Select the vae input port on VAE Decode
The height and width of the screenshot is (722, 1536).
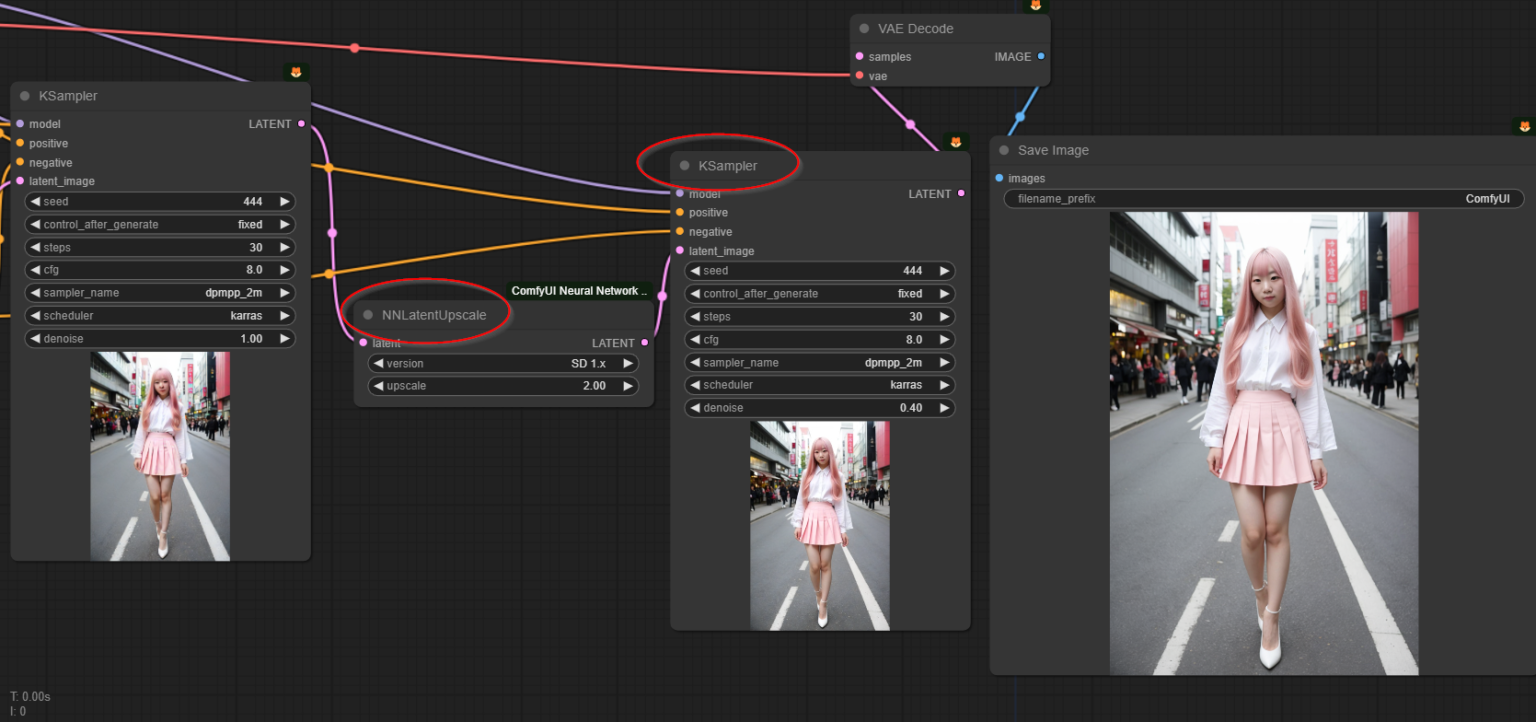[860, 76]
